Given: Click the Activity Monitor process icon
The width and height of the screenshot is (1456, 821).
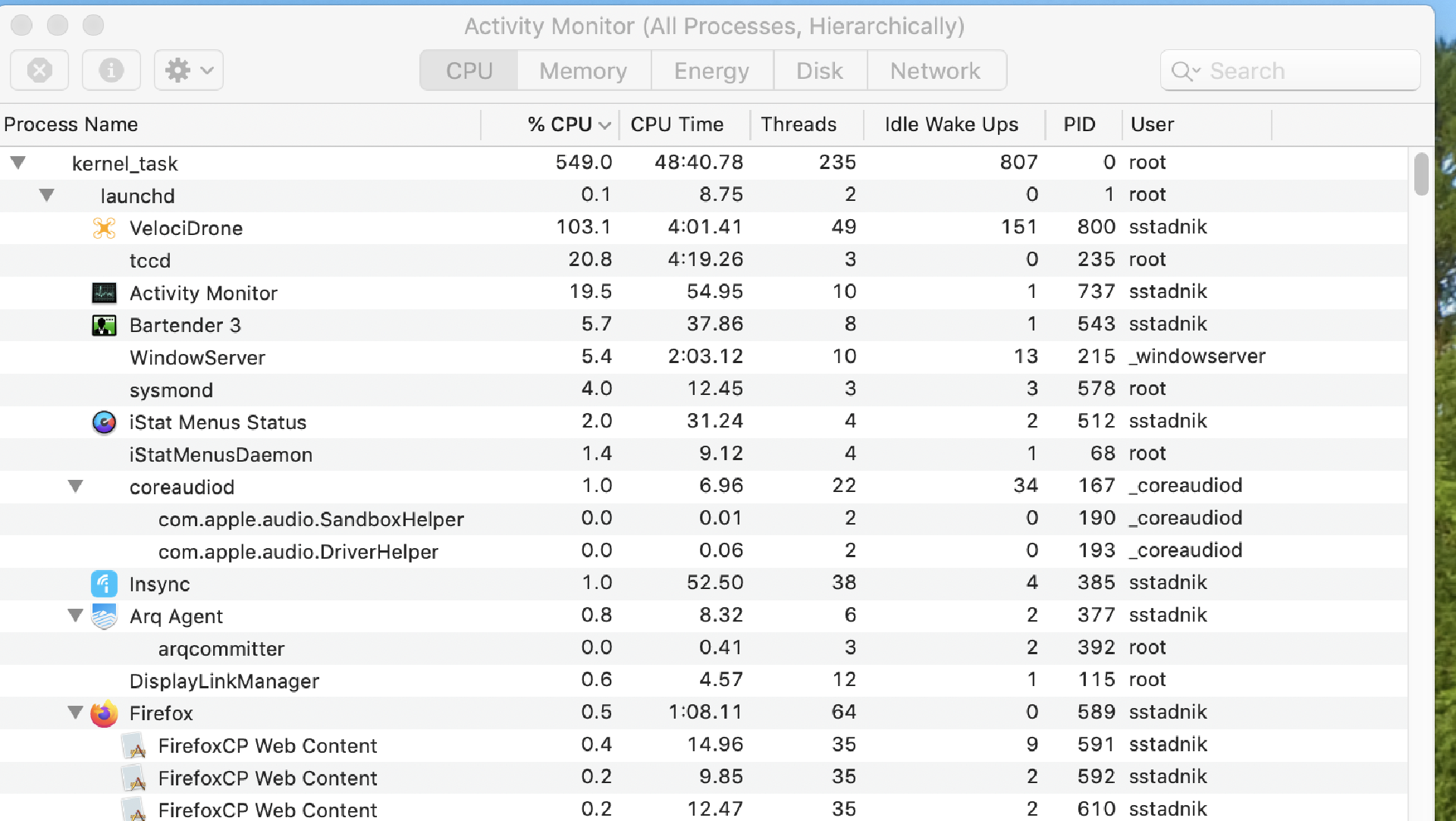Looking at the screenshot, I should tap(104, 293).
